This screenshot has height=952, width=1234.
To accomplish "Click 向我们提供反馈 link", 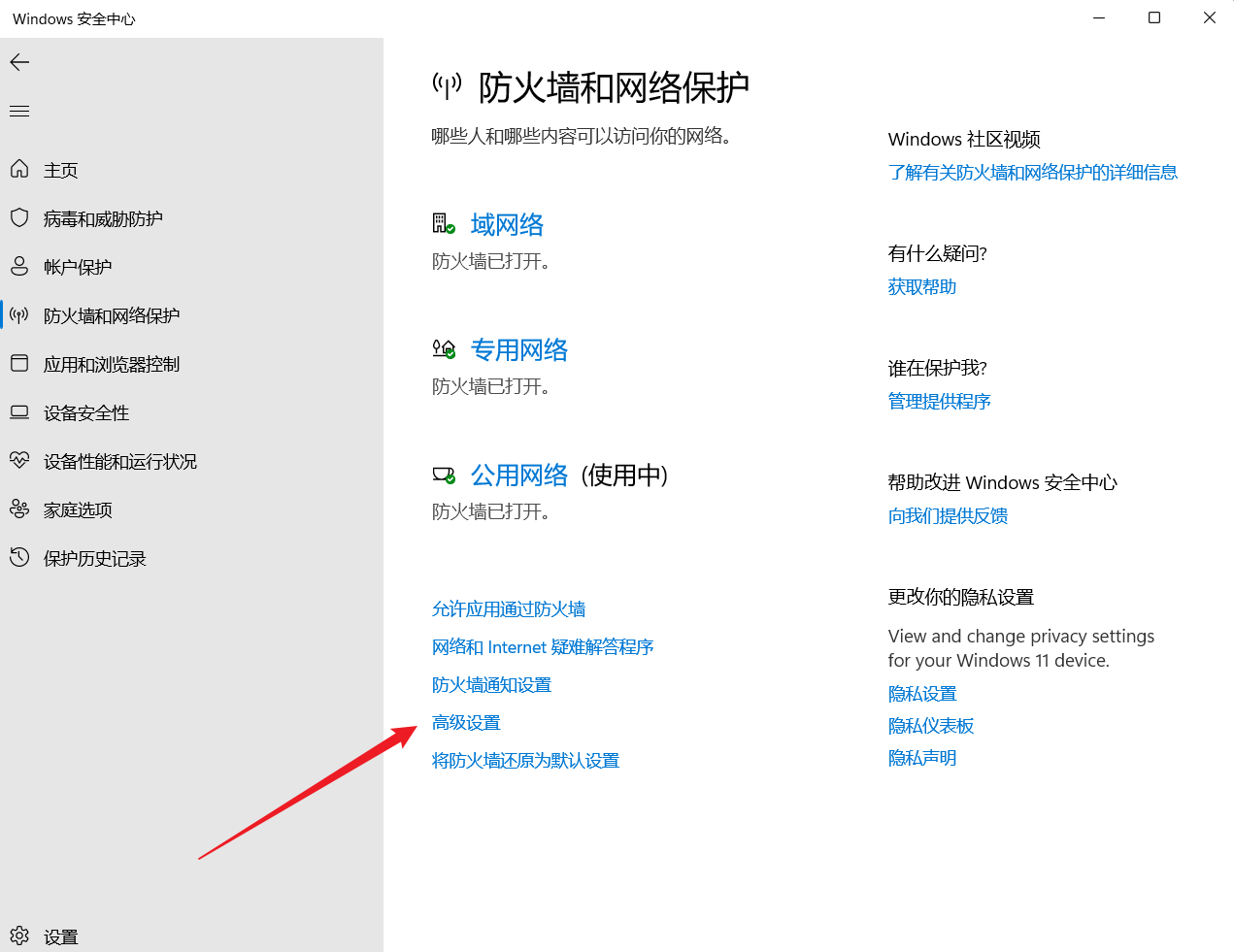I will coord(948,515).
